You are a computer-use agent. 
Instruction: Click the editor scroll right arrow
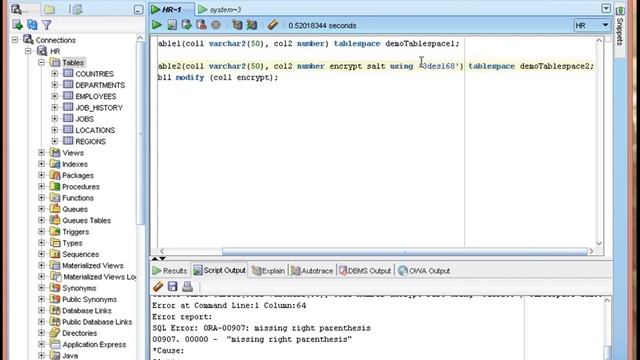(x=591, y=251)
